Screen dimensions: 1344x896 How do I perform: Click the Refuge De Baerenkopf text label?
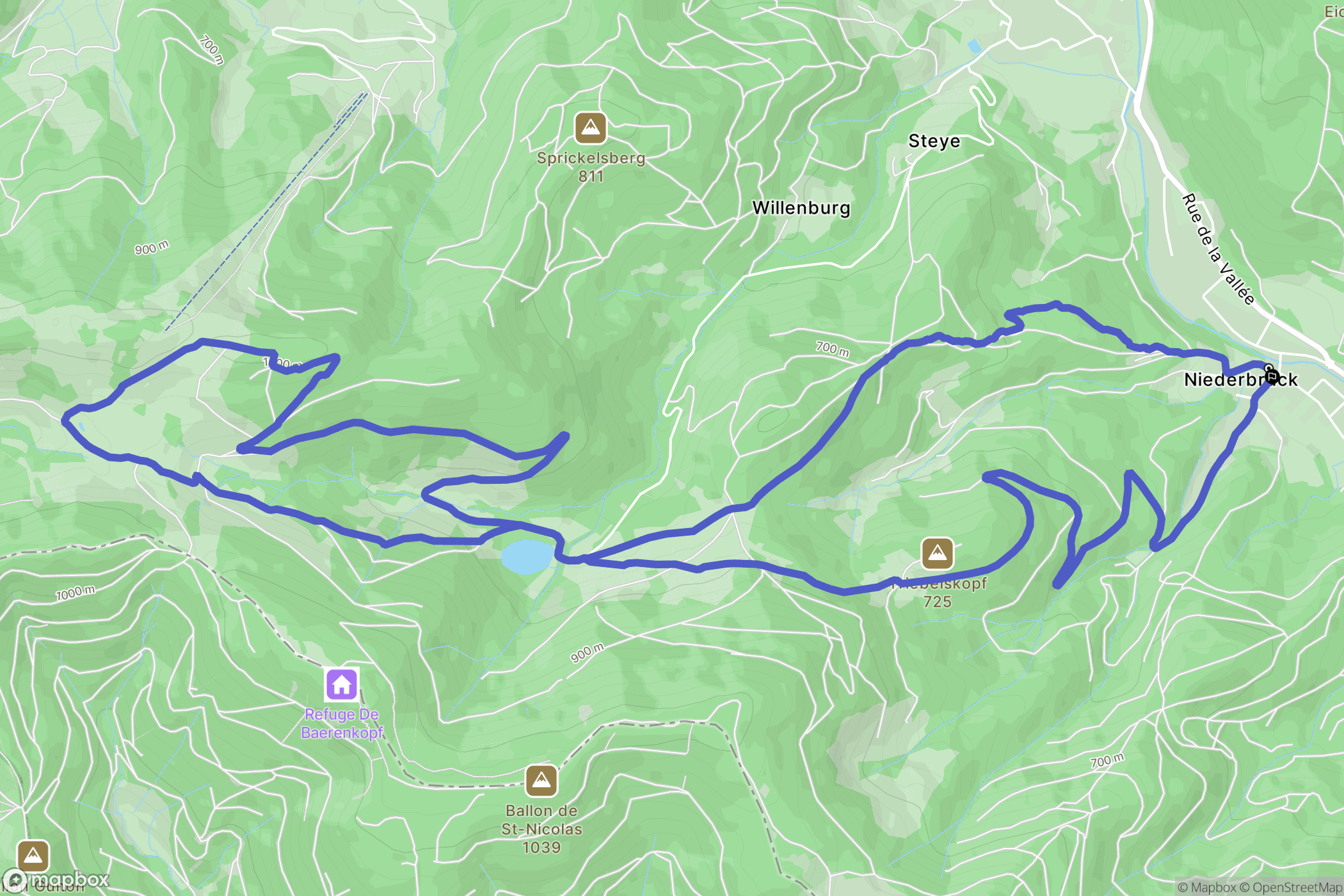342,723
